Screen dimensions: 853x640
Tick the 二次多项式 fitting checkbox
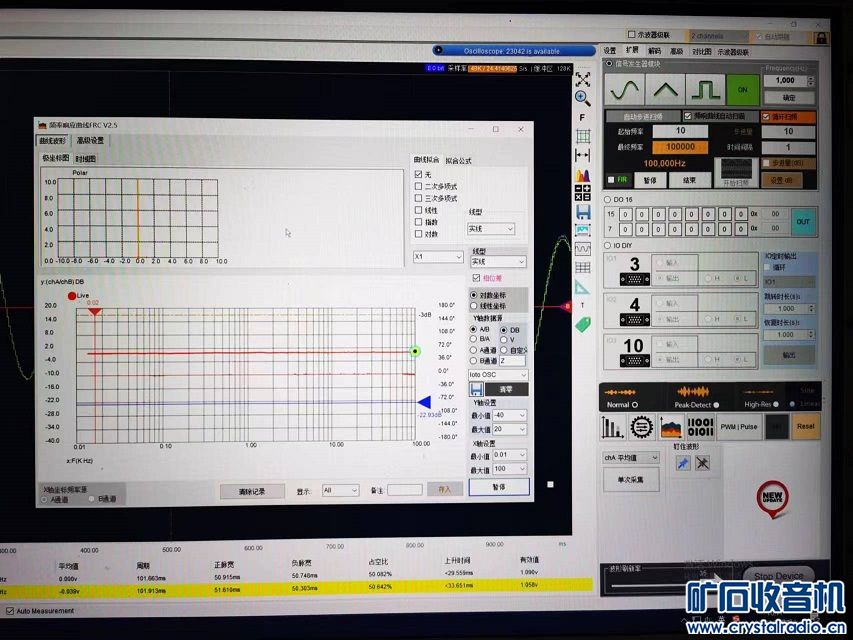coord(418,186)
